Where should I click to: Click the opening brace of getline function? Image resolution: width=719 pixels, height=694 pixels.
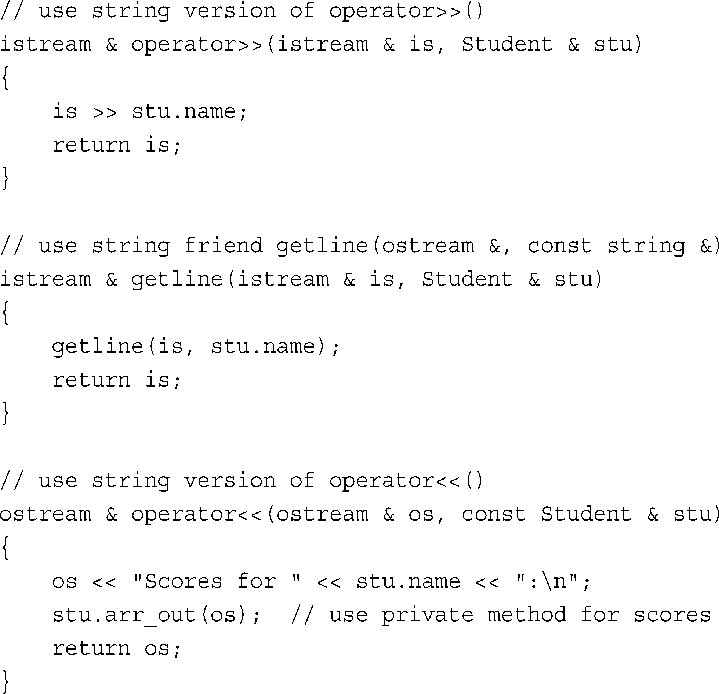tap(5, 313)
